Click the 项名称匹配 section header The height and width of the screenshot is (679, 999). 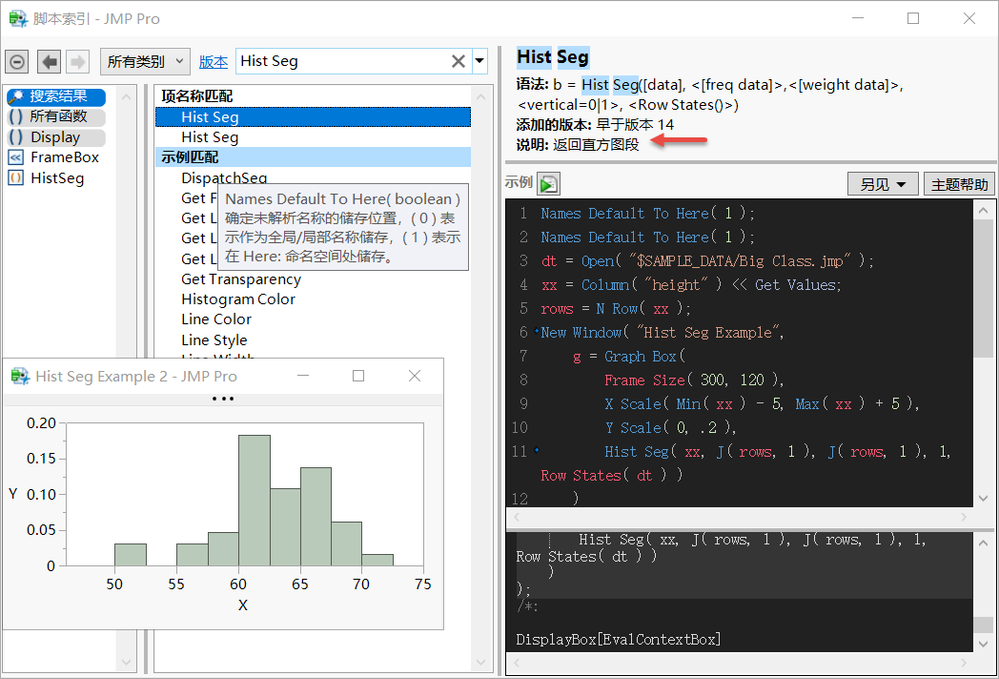point(197,96)
